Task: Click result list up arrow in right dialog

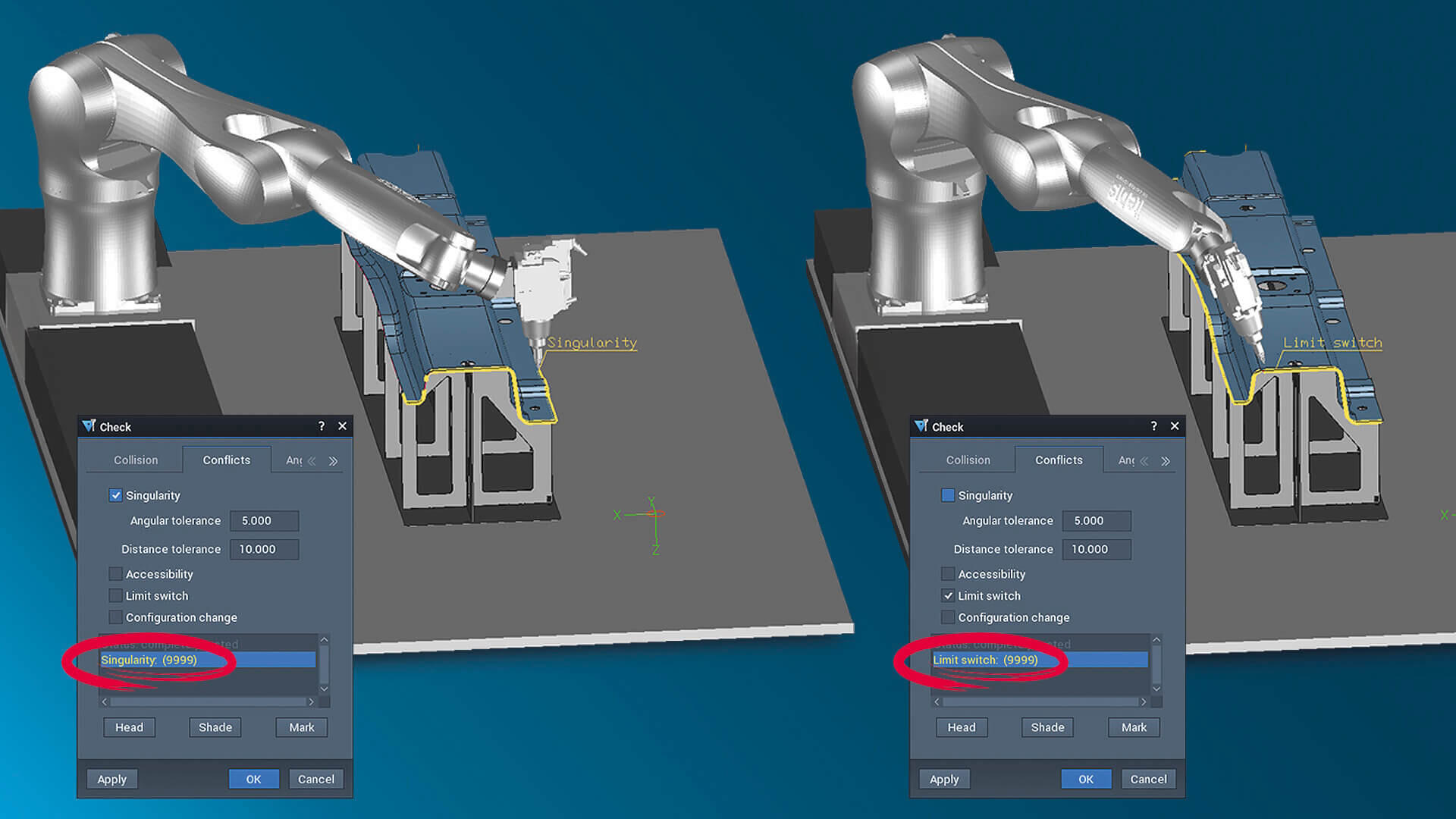Action: 1156,640
